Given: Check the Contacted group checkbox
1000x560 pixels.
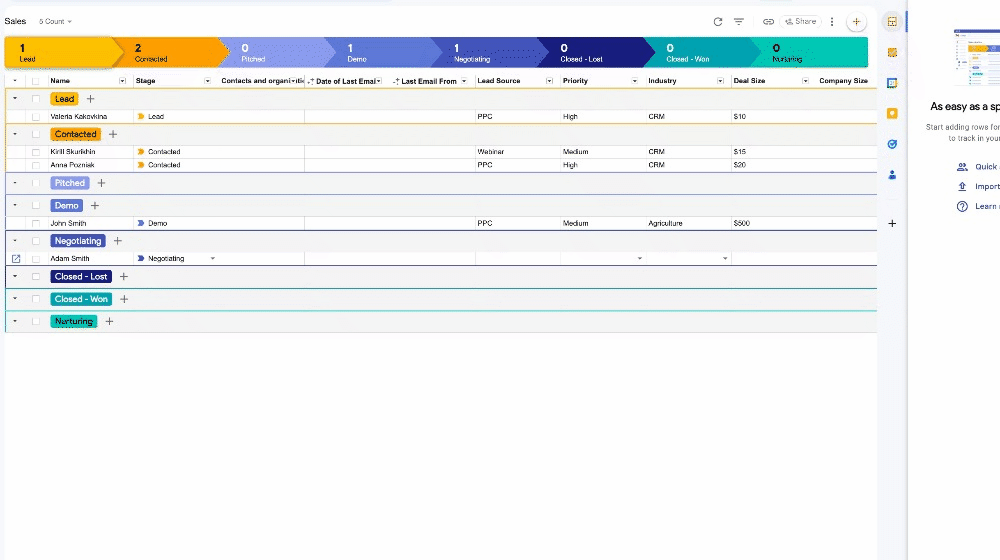Looking at the screenshot, I should 36,135.
